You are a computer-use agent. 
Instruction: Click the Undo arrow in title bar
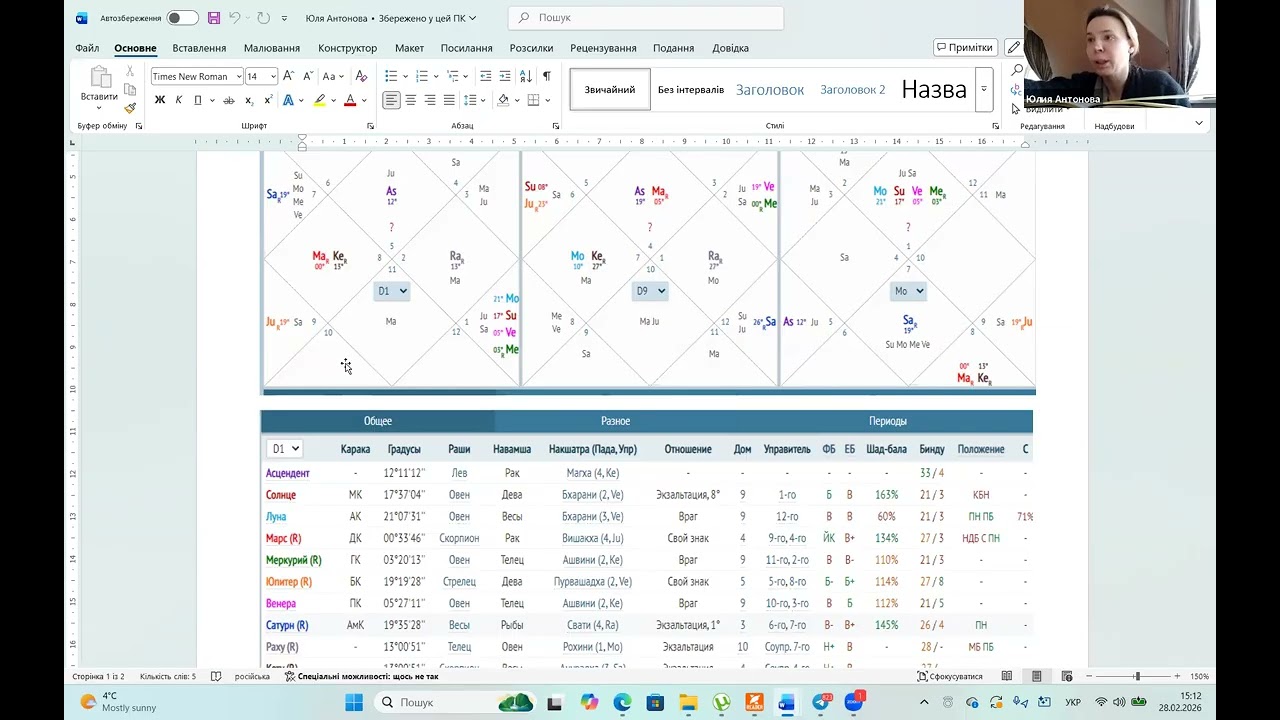click(234, 18)
